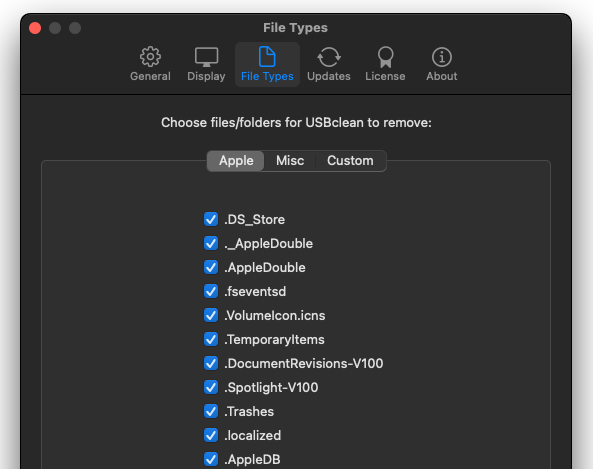
Task: Disable the .fseventsd checkbox
Action: 211,291
